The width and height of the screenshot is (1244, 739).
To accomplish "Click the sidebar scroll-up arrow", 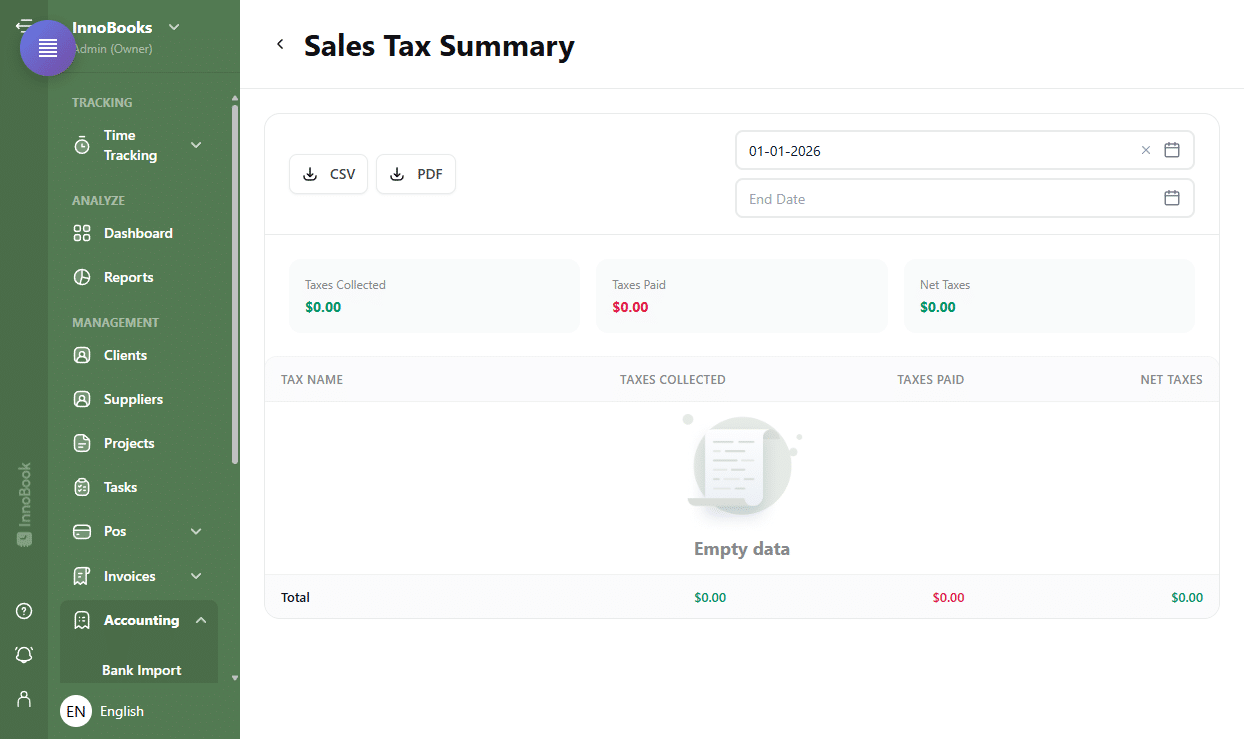I will (x=235, y=98).
